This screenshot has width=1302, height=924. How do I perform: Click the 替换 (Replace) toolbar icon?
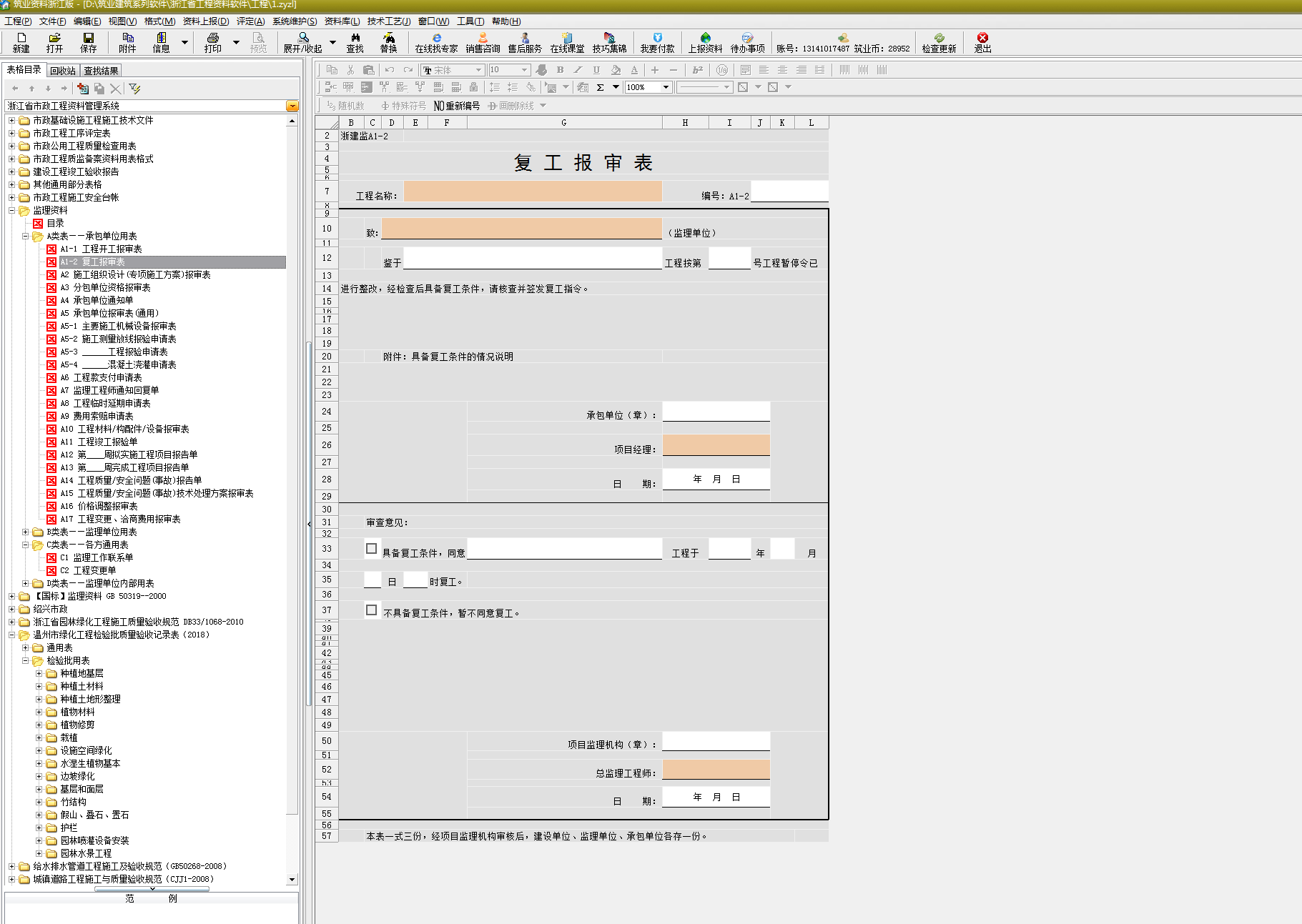[388, 42]
